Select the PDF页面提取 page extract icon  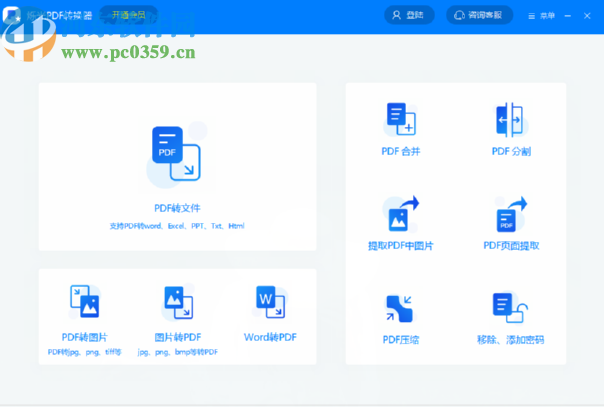[512, 214]
